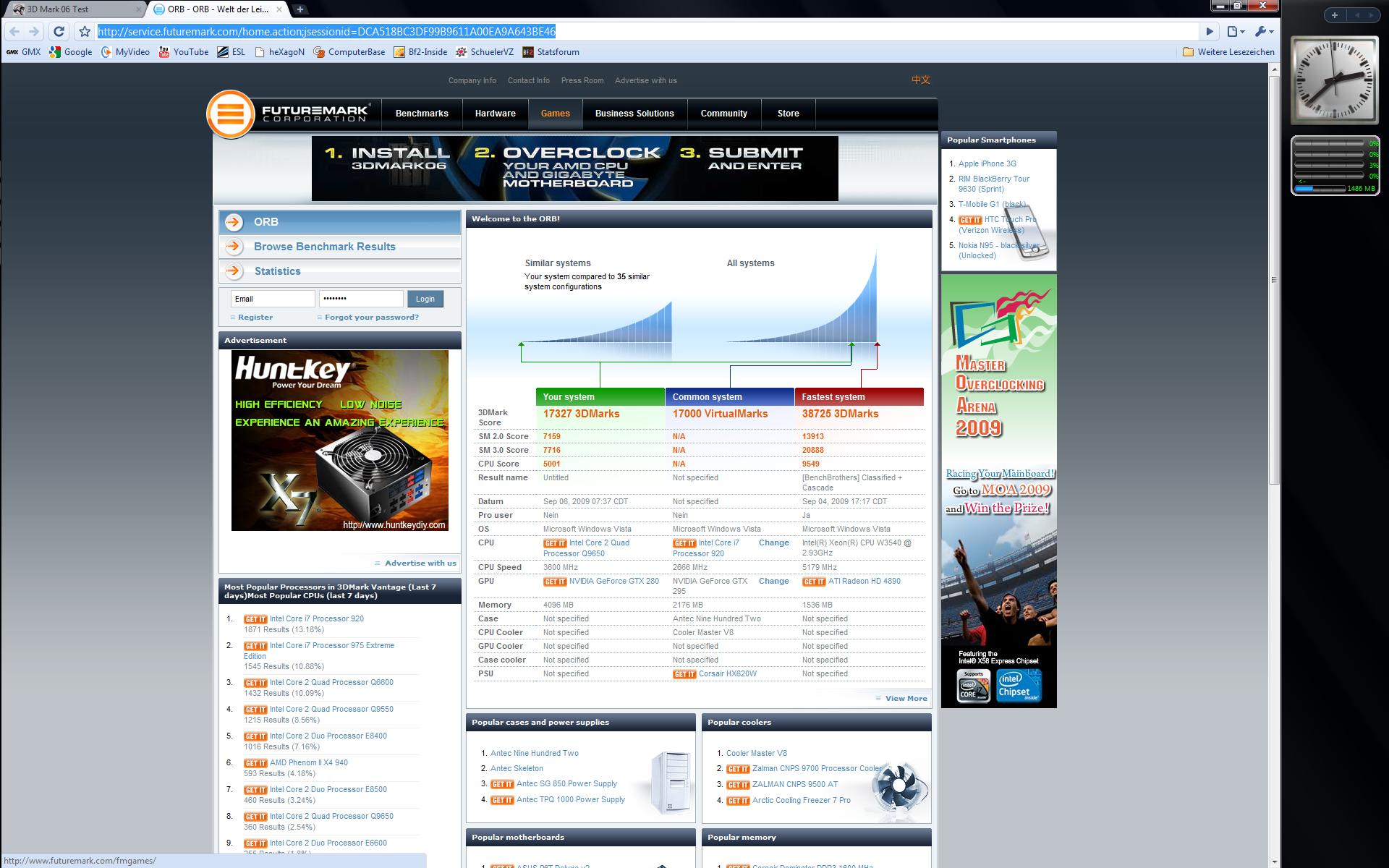This screenshot has width=1389, height=868.
Task: Click the Browse Benchmark Results arrow icon
Action: click(234, 247)
